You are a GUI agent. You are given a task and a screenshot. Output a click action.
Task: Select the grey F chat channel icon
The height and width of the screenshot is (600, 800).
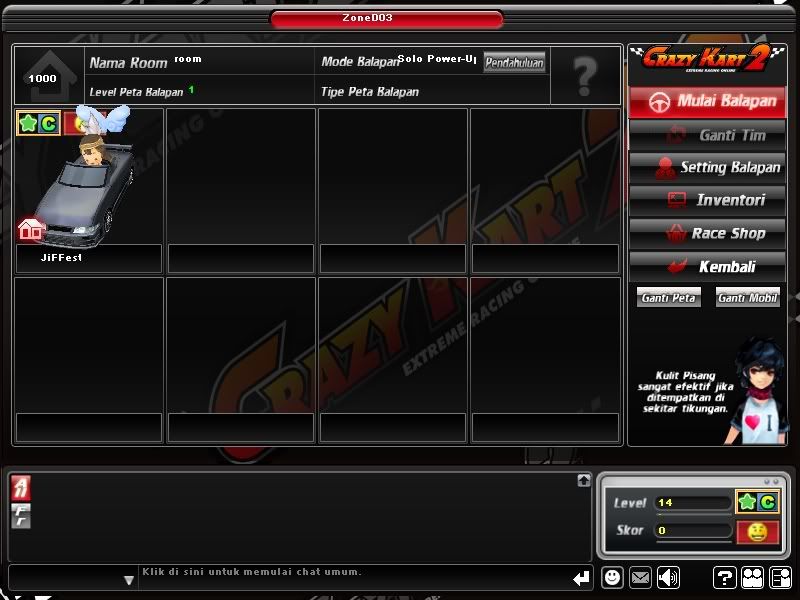[x=20, y=516]
